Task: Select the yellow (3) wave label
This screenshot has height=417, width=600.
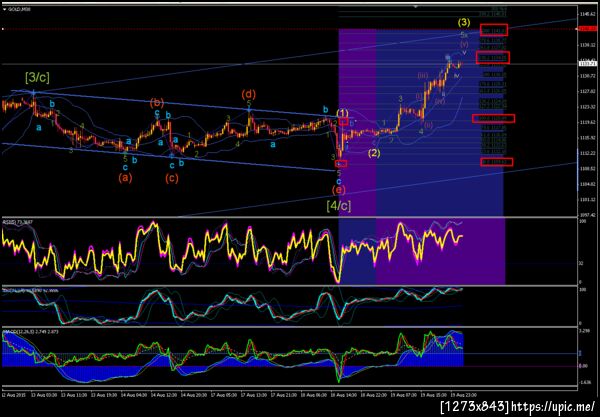Action: (x=464, y=22)
